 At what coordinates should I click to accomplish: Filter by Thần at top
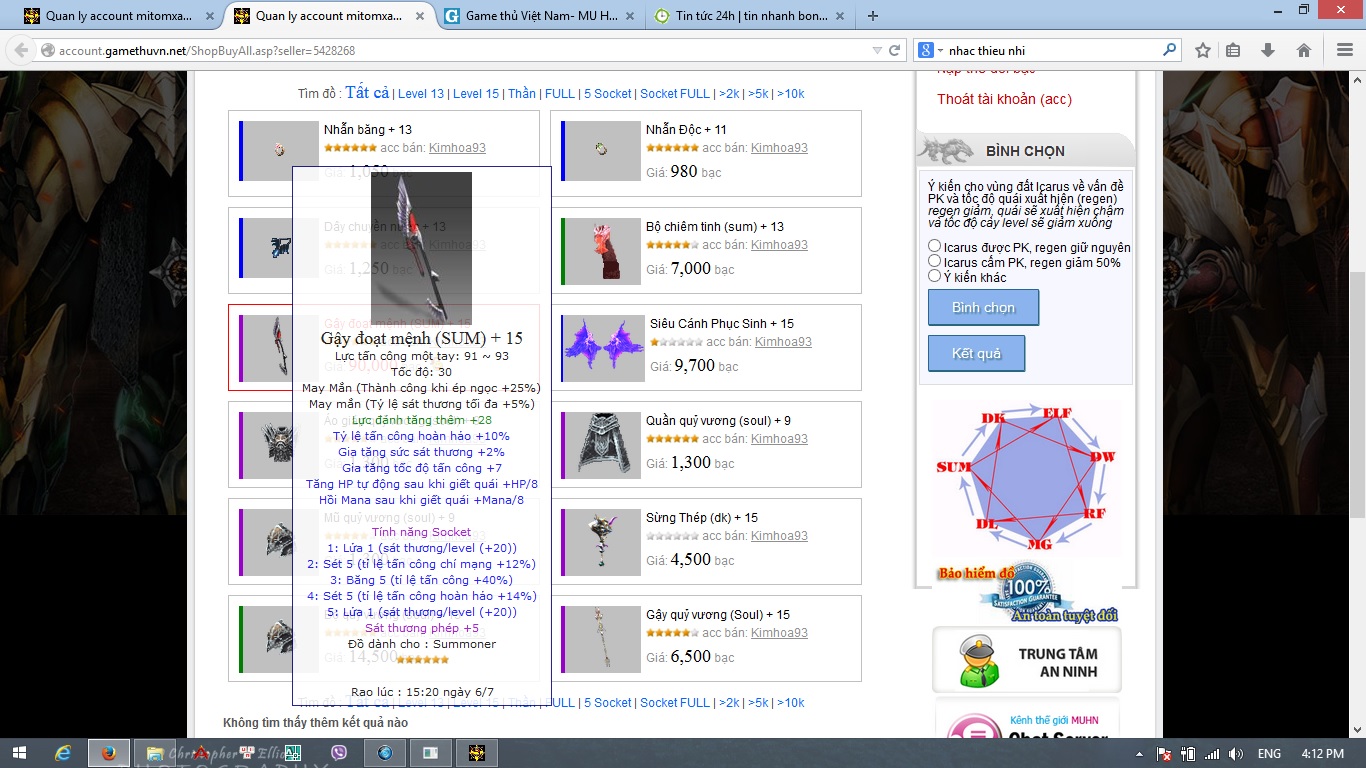pos(522,94)
